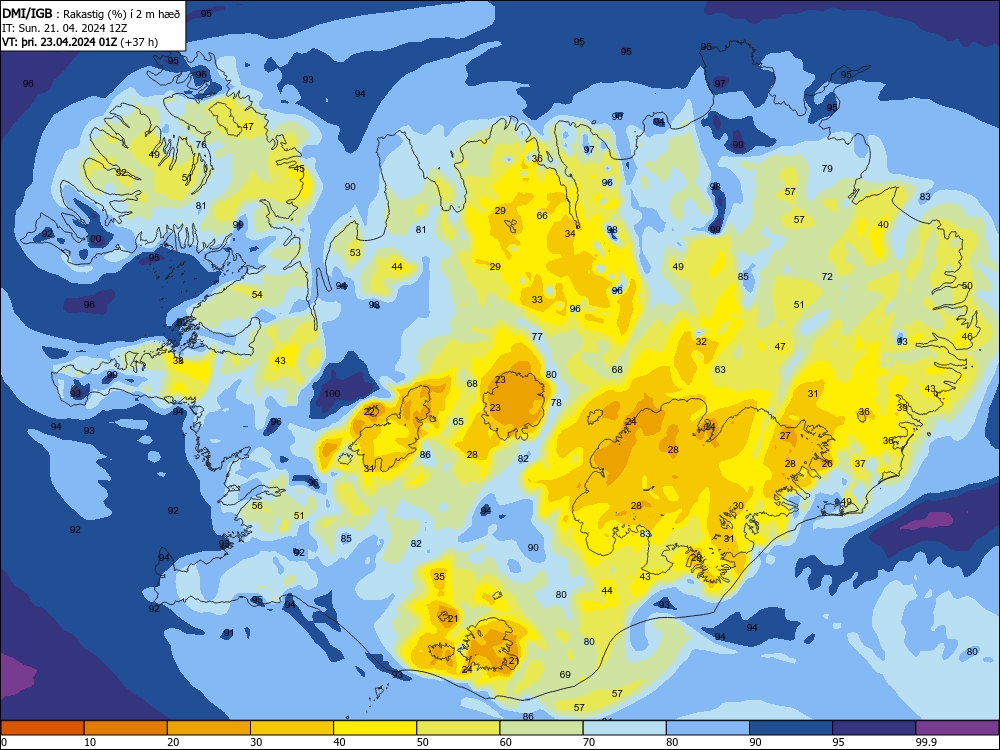Click the '63' humidity value on the map
The image size is (1000, 750).
tap(720, 369)
